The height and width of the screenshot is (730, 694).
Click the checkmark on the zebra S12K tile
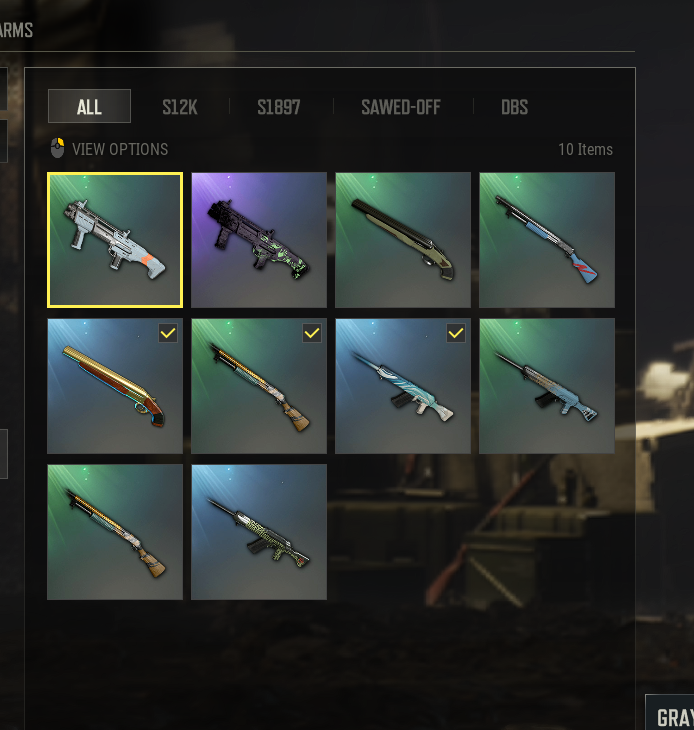click(x=456, y=333)
